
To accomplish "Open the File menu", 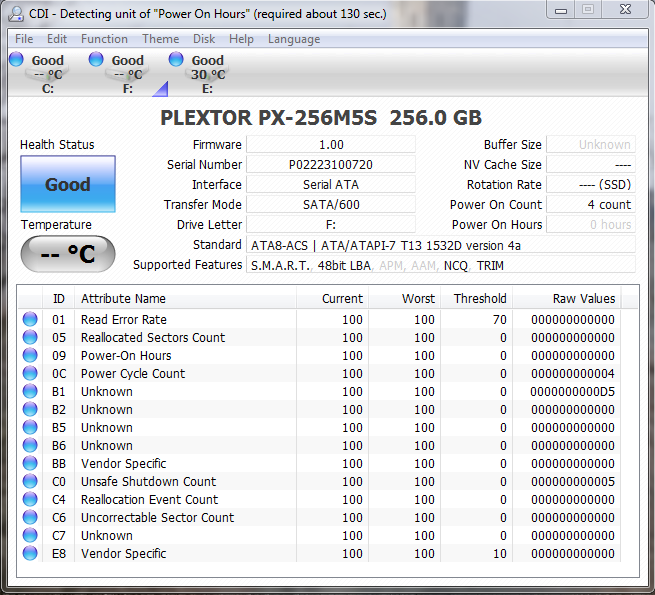I will click(24, 39).
